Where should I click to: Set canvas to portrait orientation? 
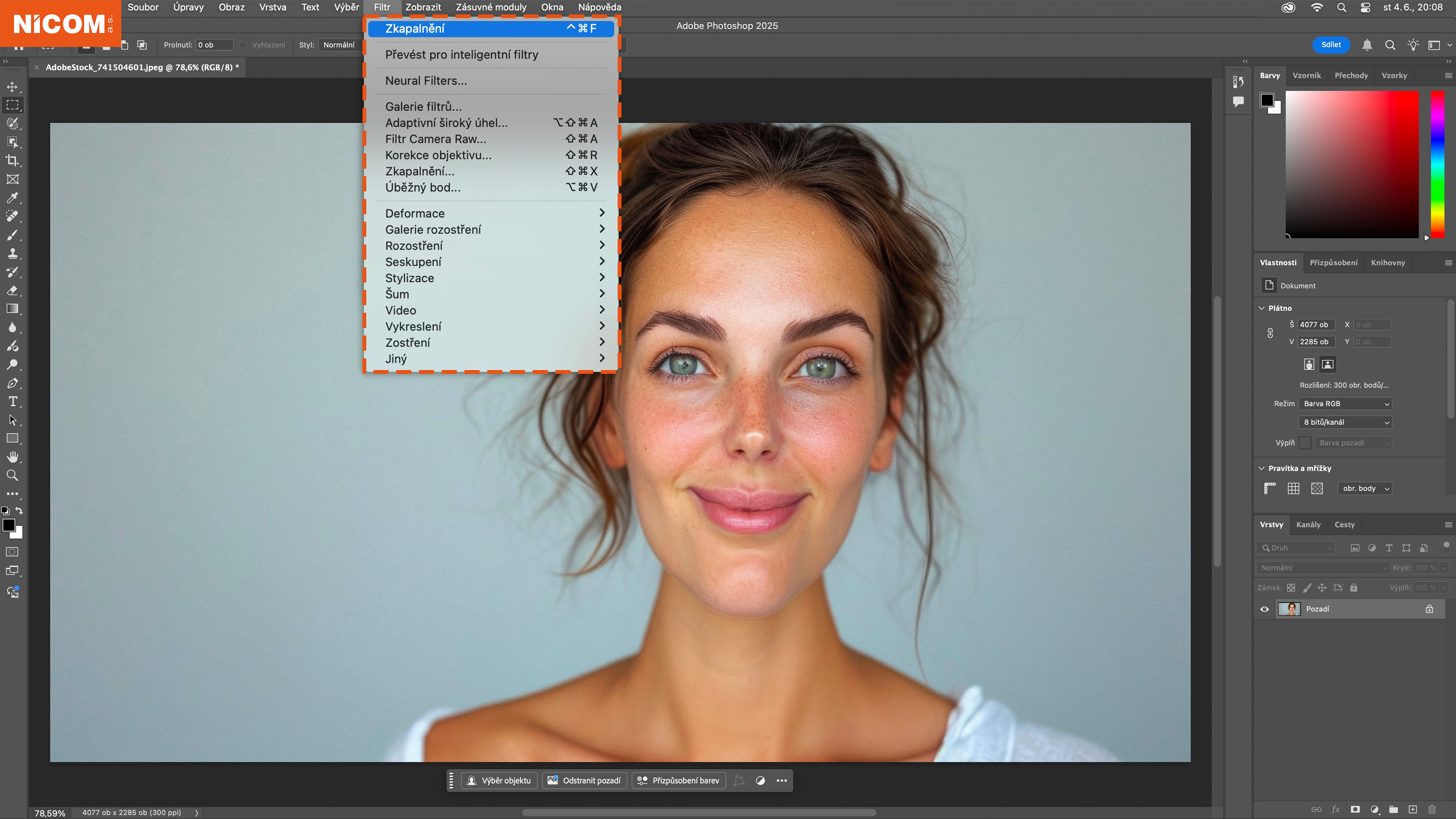click(x=1309, y=364)
